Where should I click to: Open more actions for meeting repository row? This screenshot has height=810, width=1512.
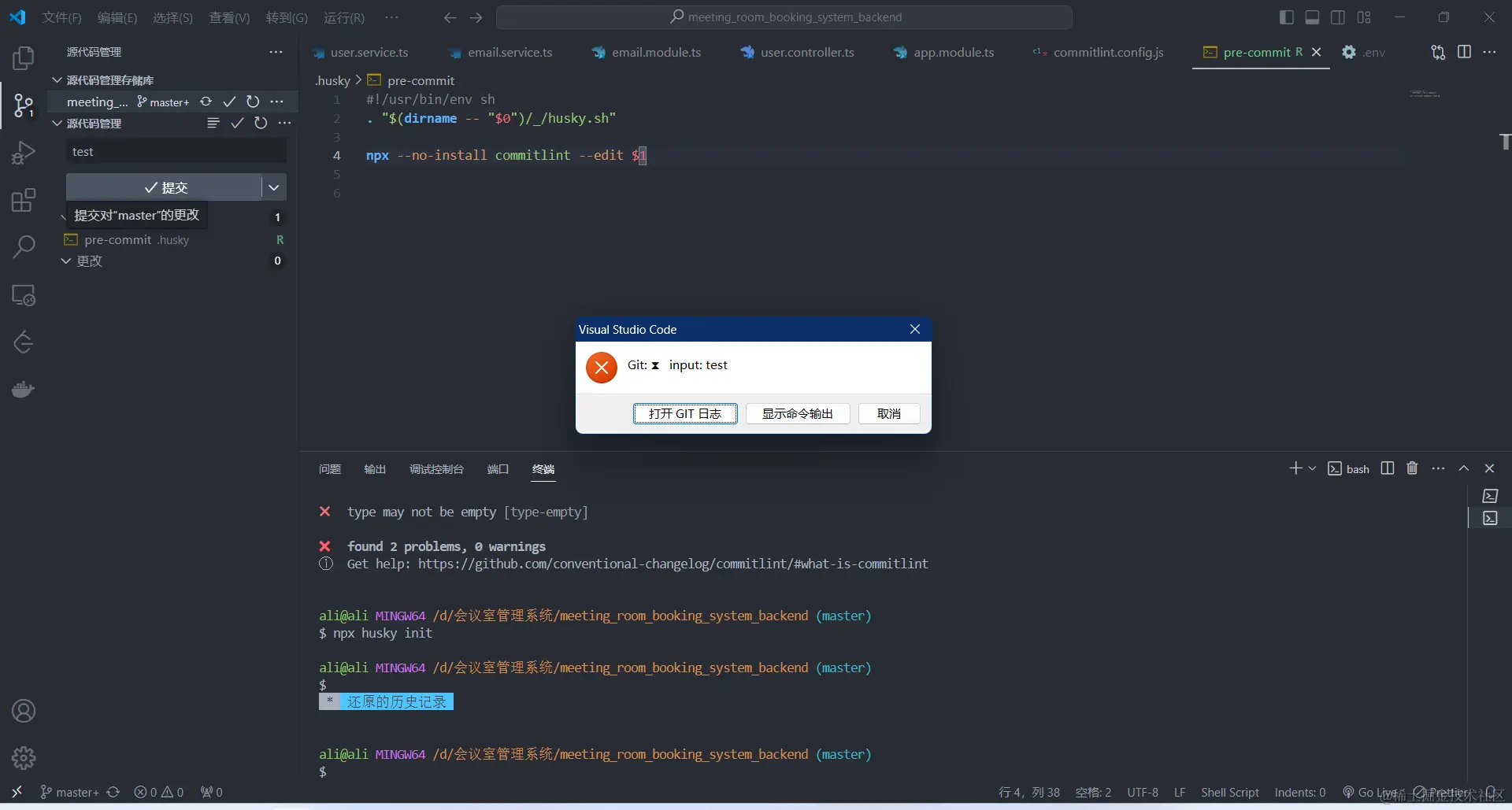pos(276,102)
